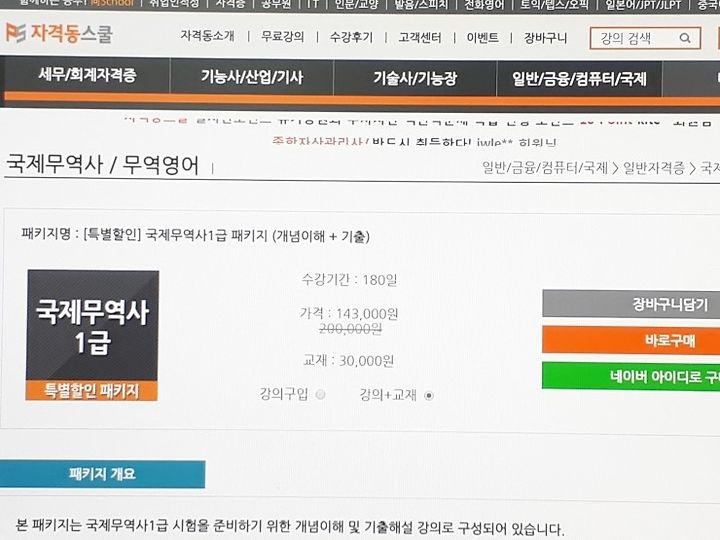
Task: Select 세무/회계자격증 menu
Action: (87, 74)
